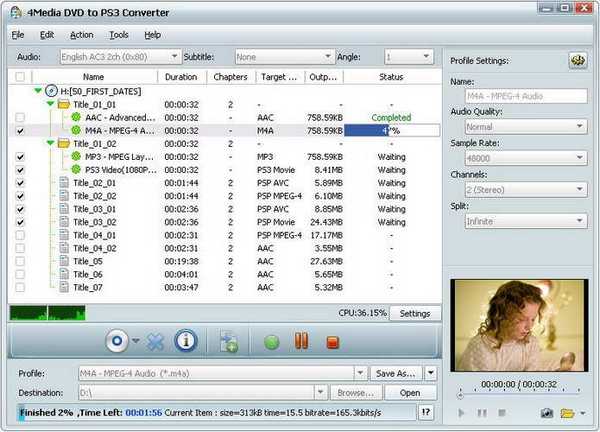The height and width of the screenshot is (432, 600).
Task: Click the Title_01_01 folder icon
Action: 64,104
